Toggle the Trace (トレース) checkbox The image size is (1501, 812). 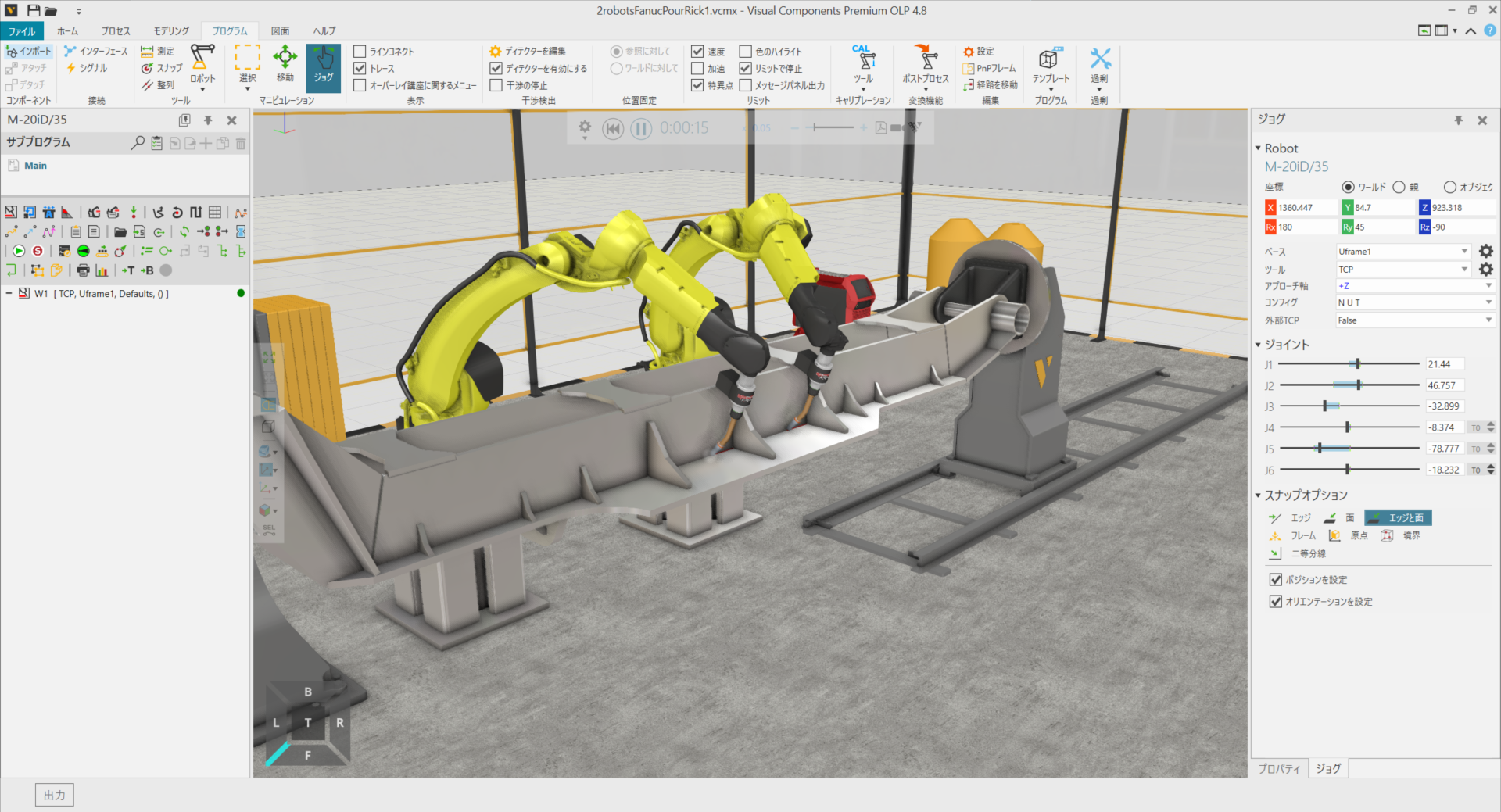point(360,69)
